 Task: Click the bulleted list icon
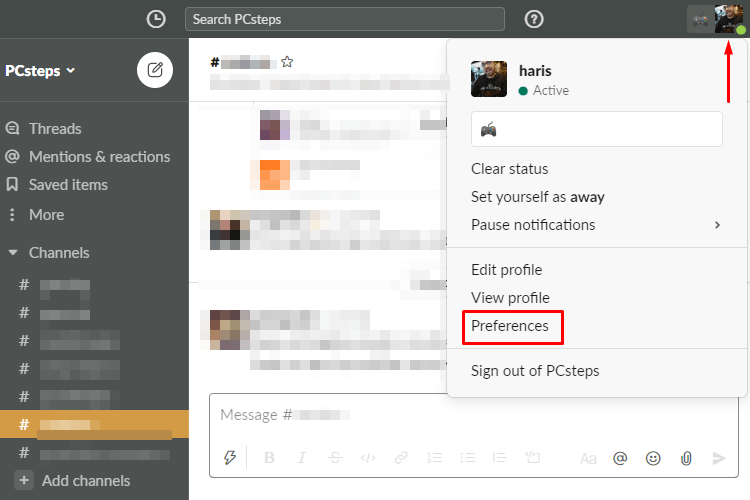pos(467,458)
